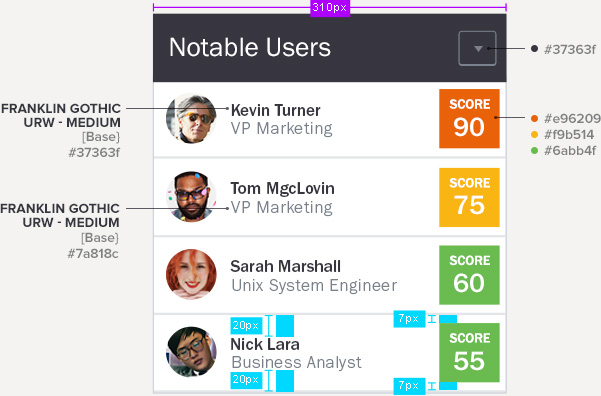Open Tom MgcLovin's name link

point(282,188)
